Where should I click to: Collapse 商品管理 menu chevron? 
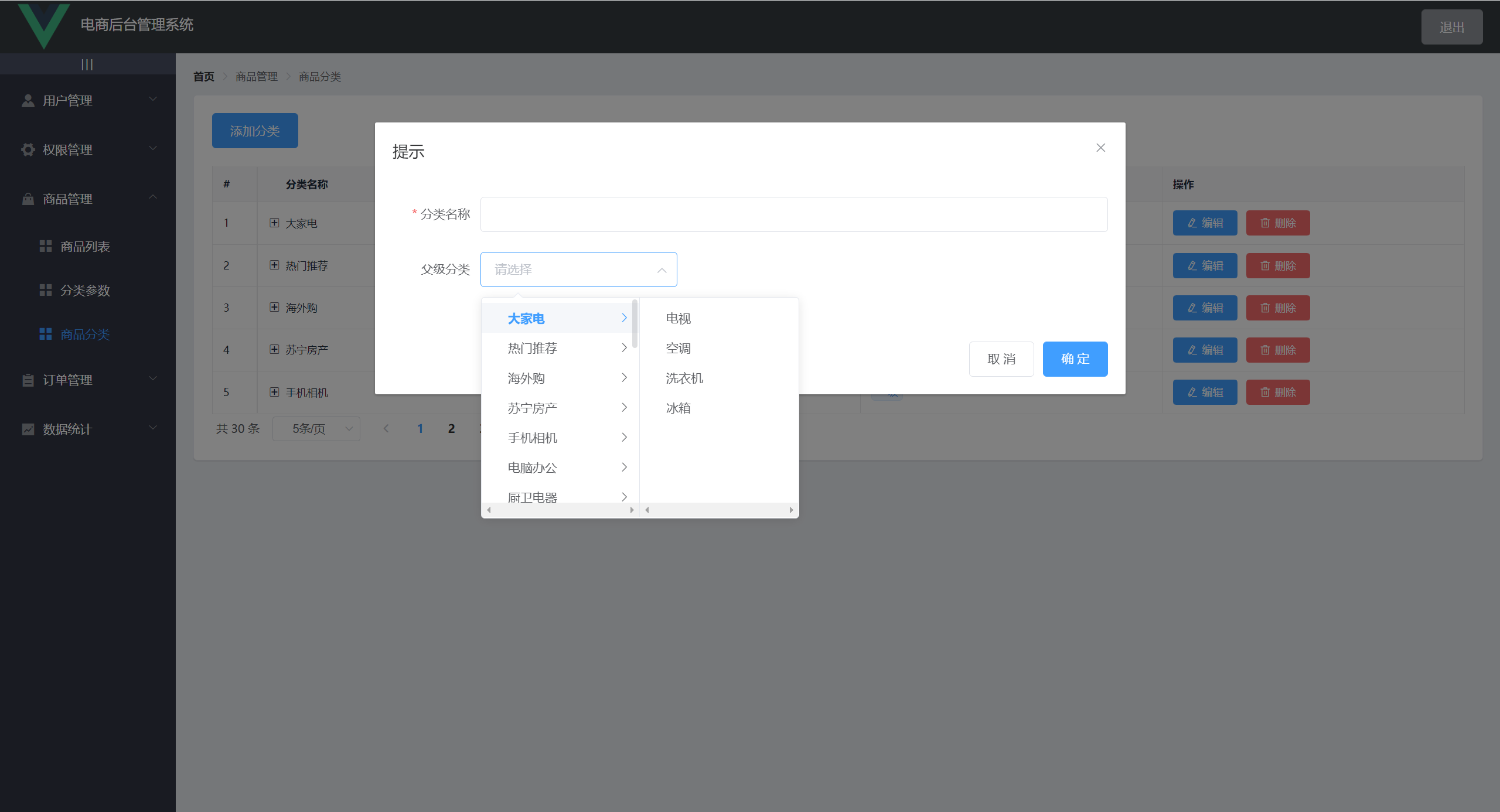[153, 197]
